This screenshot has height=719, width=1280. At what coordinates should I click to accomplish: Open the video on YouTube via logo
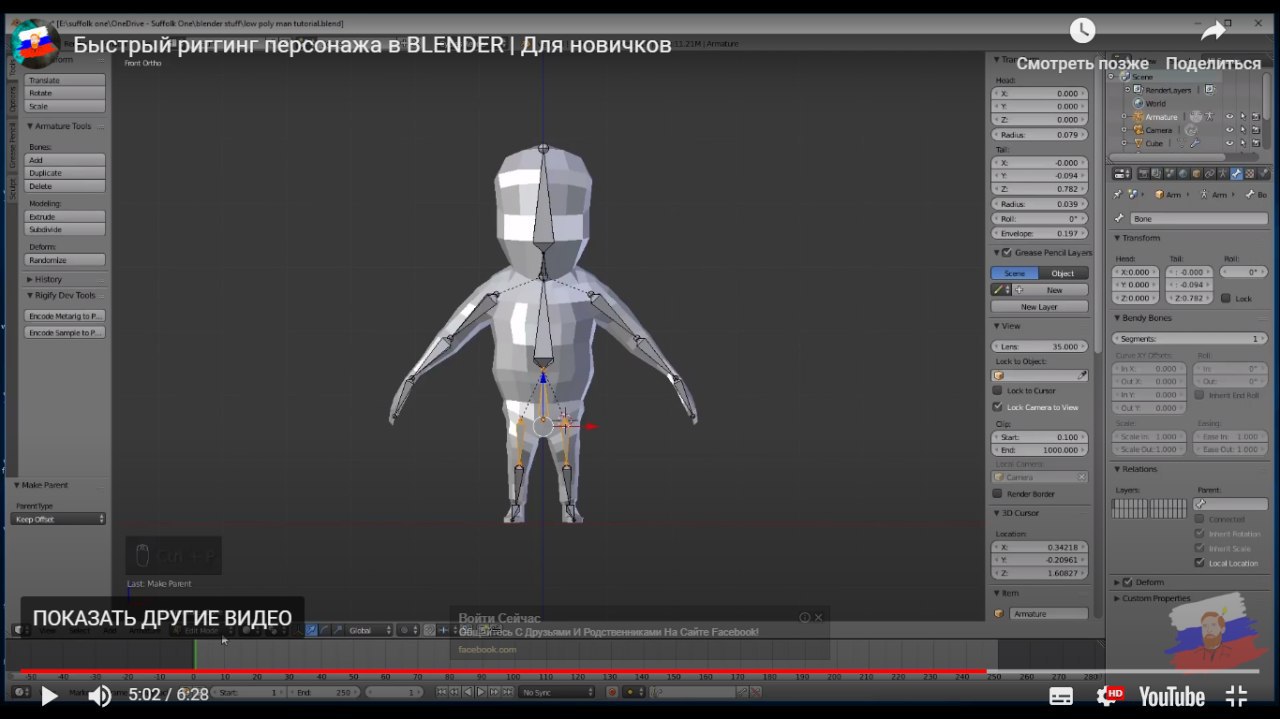1171,696
